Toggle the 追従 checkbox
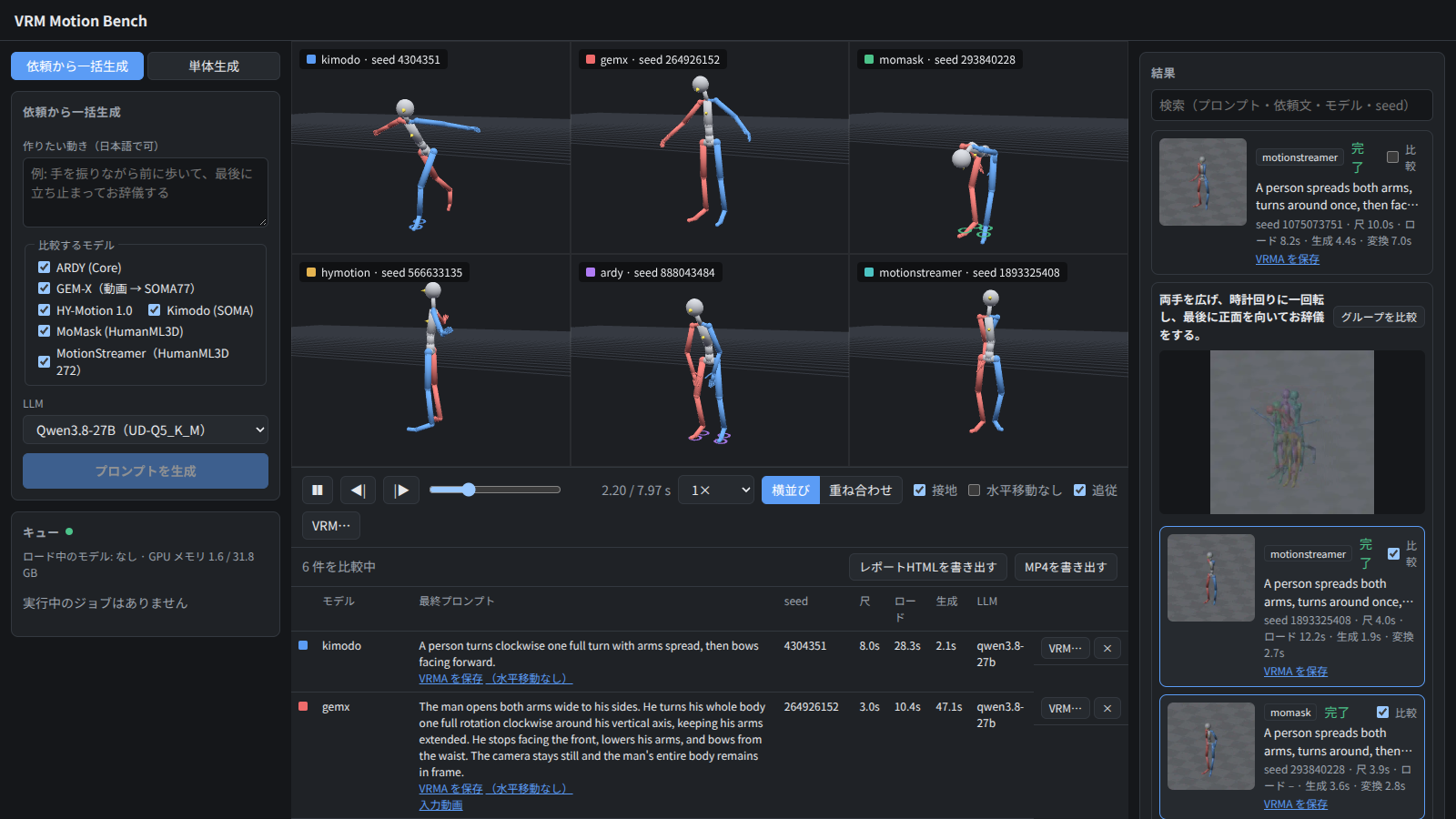1456x819 pixels. coord(1080,490)
